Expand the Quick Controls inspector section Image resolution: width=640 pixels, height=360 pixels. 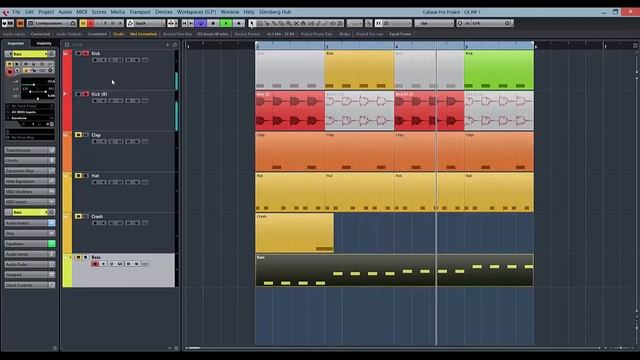point(29,285)
